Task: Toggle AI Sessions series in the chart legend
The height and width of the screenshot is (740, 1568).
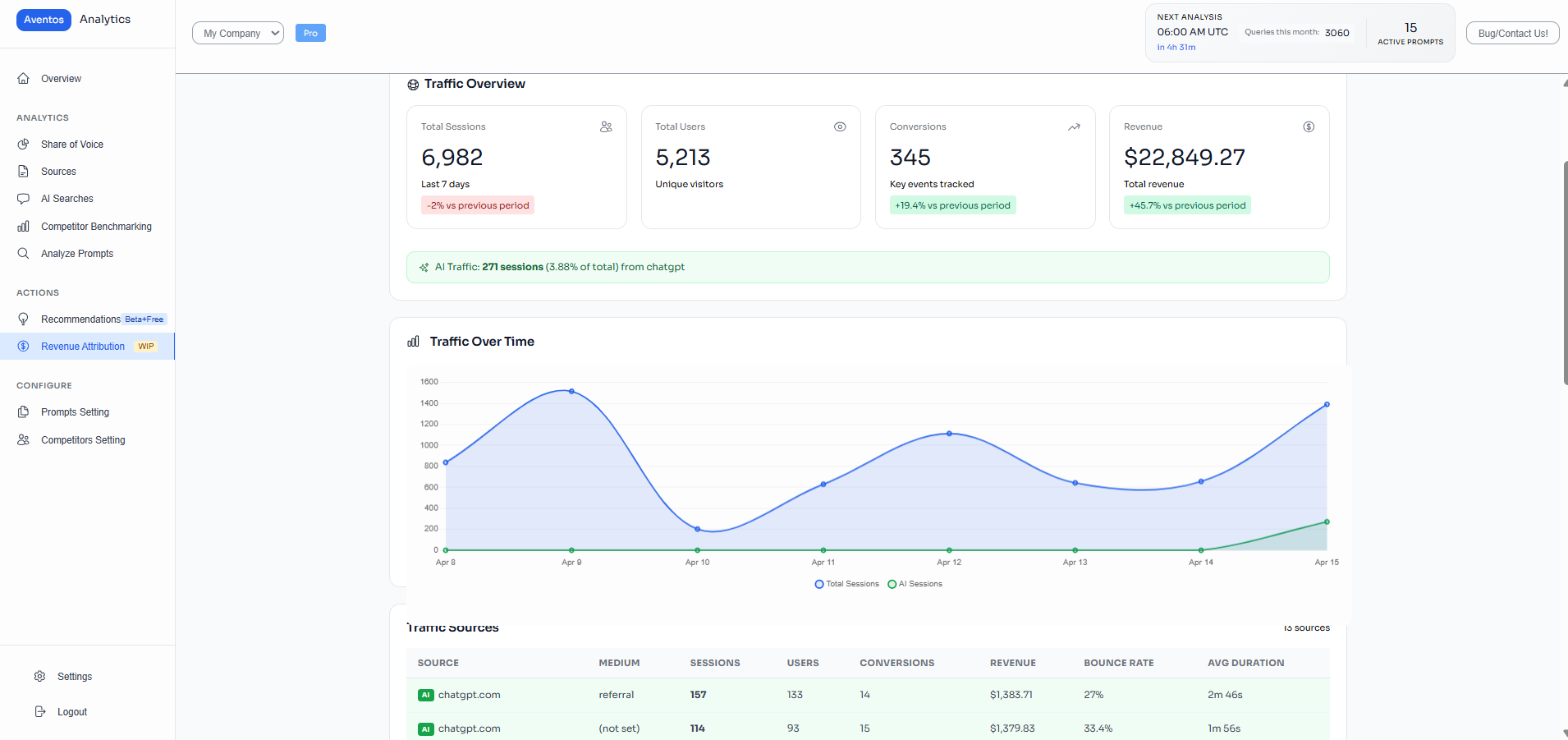Action: [915, 584]
